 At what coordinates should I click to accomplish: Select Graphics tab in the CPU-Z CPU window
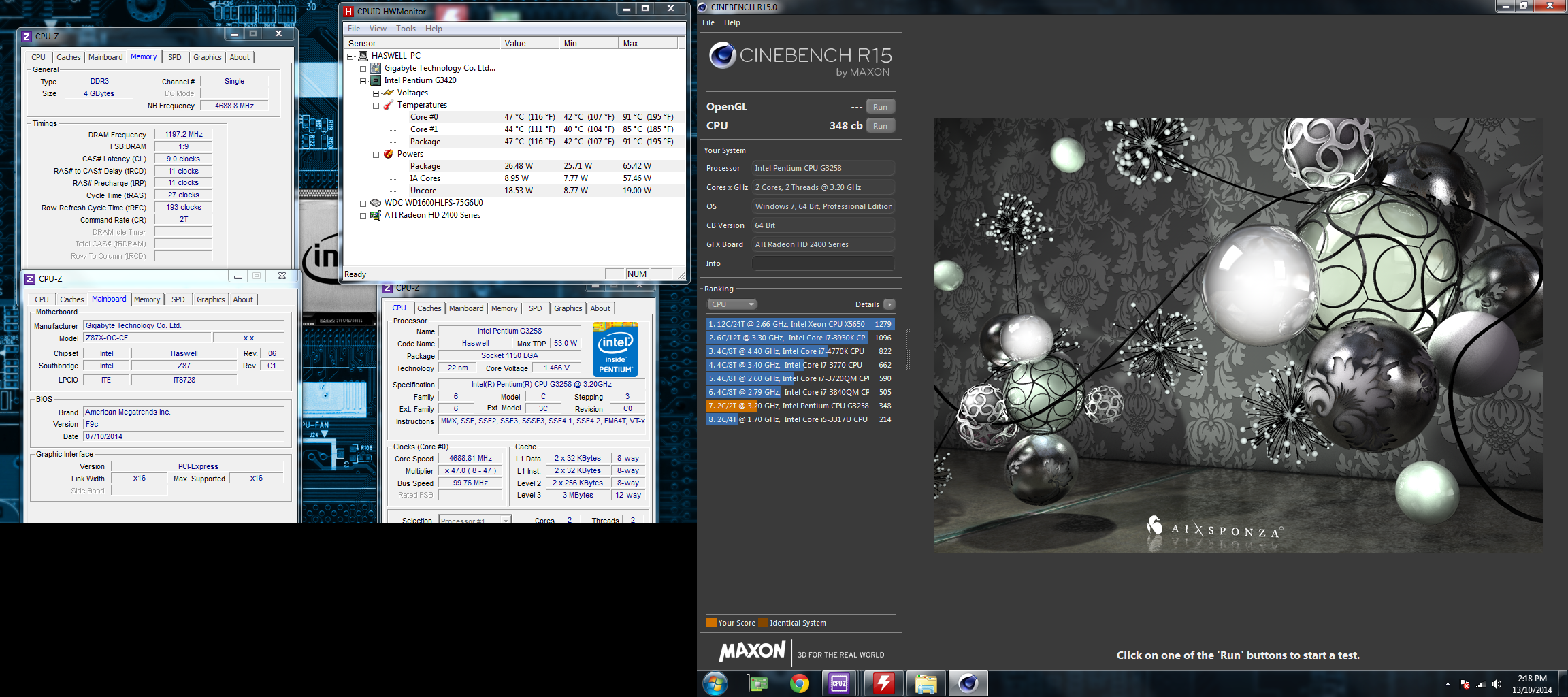(568, 308)
